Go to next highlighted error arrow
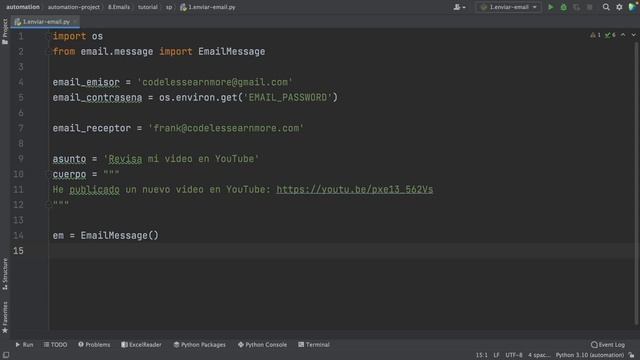 coord(633,35)
